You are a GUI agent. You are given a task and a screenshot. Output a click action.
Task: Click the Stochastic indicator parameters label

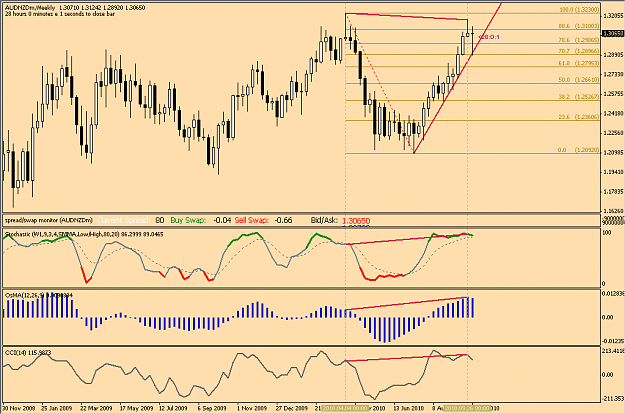[84, 235]
